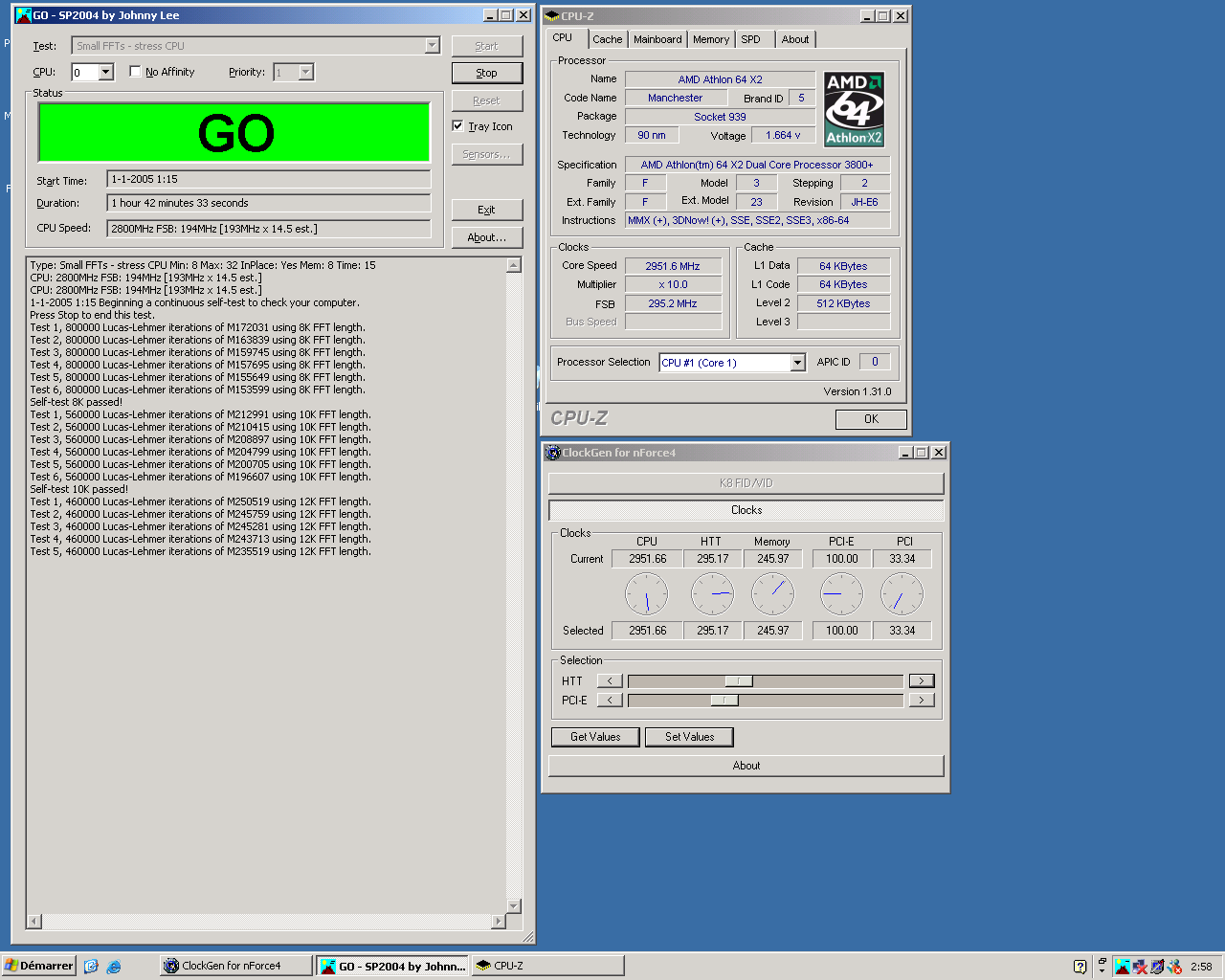Click the HTT decrease arrow
1225x980 pixels.
click(x=610, y=681)
